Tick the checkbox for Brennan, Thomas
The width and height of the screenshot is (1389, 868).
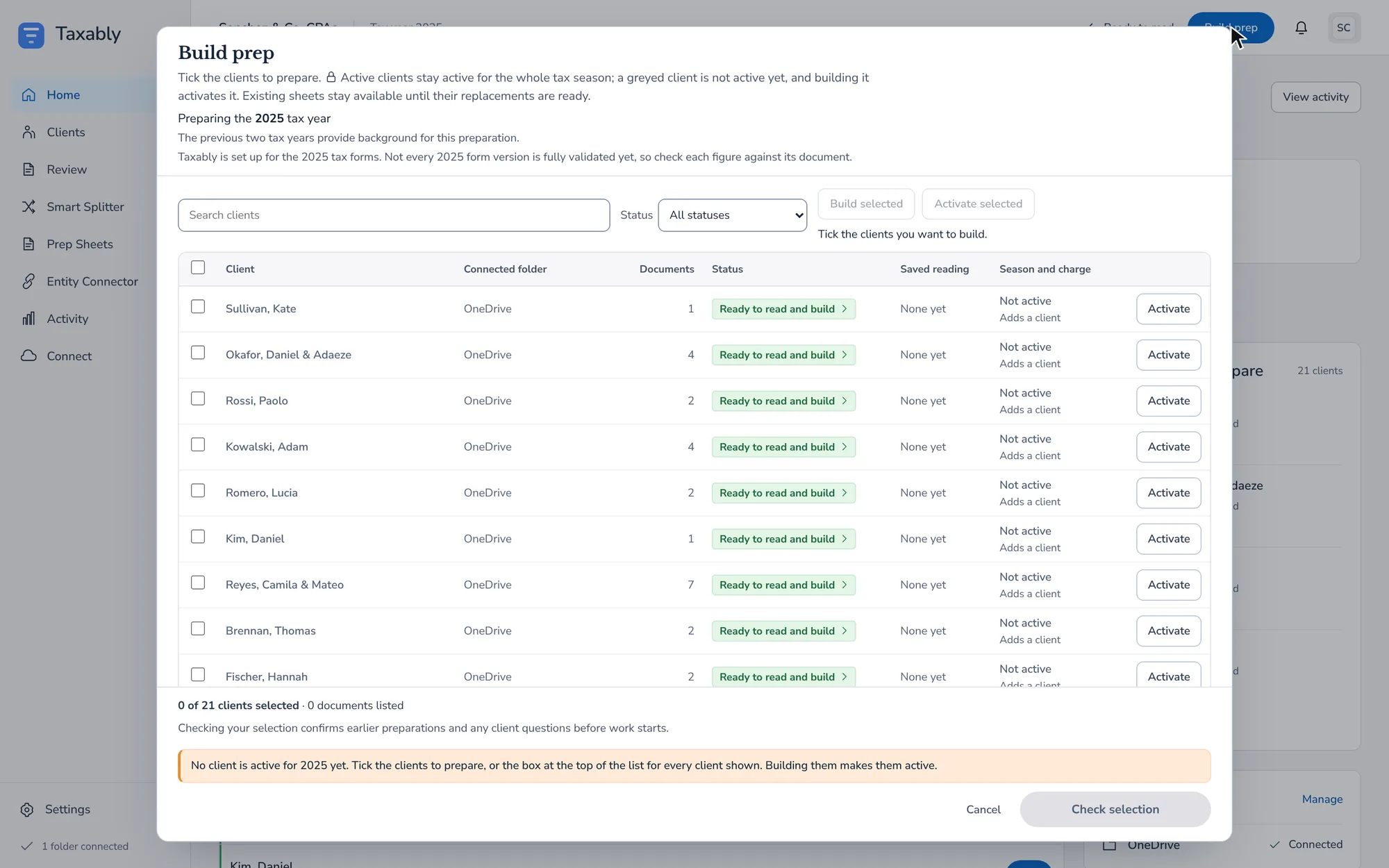[x=198, y=628]
